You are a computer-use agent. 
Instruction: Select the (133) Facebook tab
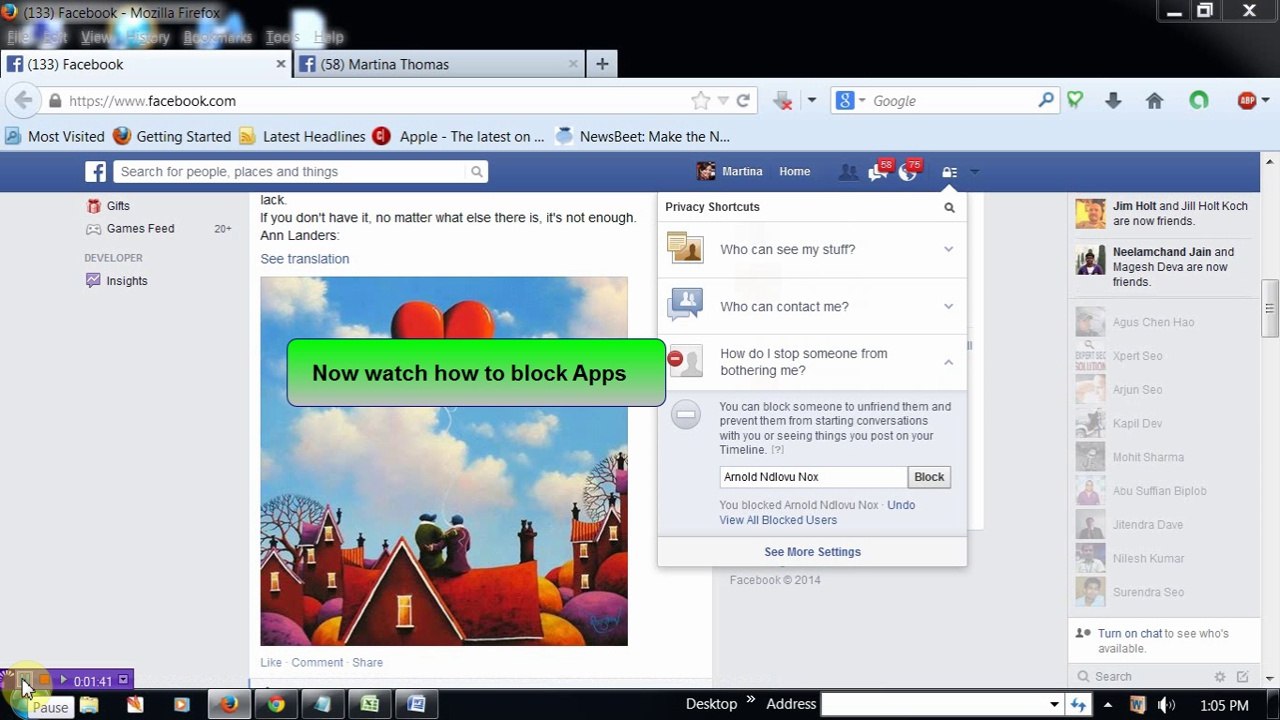[145, 64]
